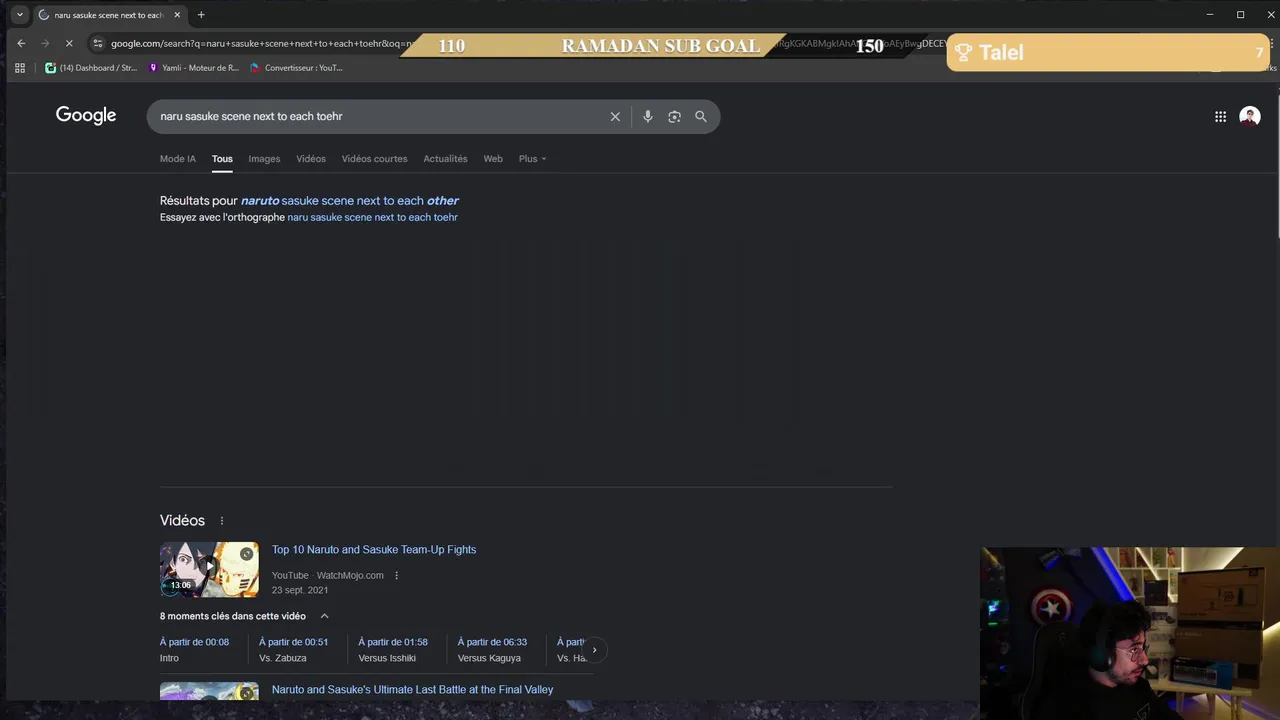1280x720 pixels.
Task: Open the Vidéos section three-dot menu
Action: [222, 521]
